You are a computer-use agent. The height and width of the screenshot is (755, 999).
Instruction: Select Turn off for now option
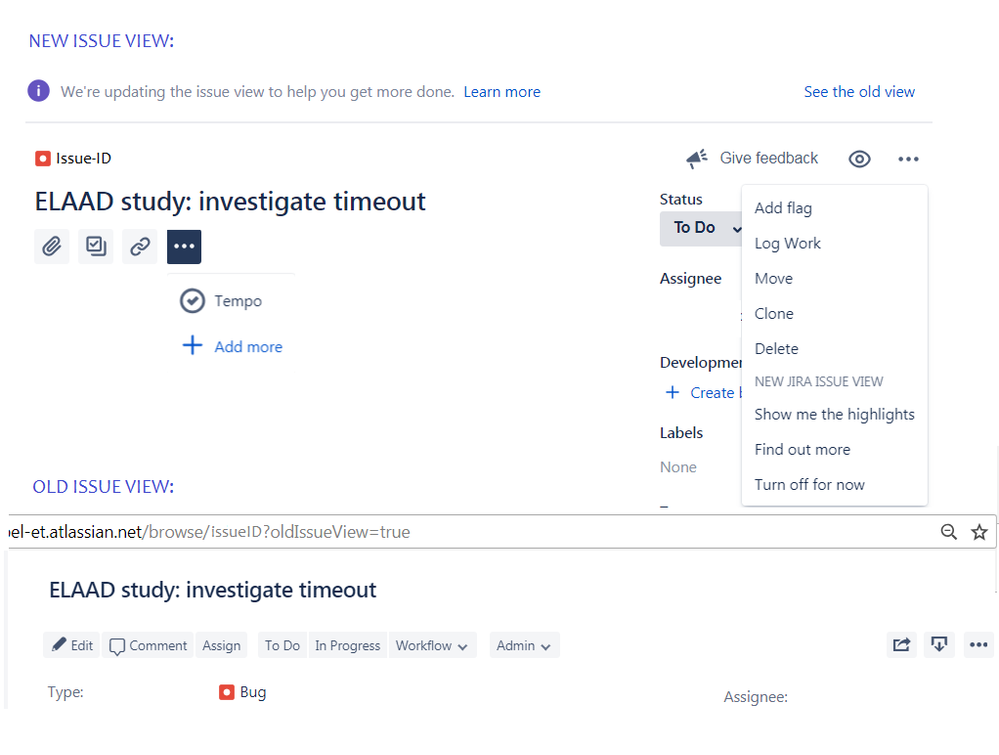pos(810,485)
